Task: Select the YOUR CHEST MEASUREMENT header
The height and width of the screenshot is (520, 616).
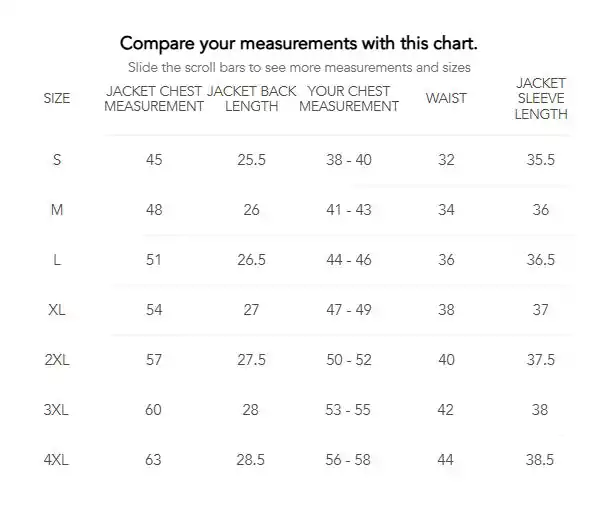Action: pyautogui.click(x=349, y=99)
